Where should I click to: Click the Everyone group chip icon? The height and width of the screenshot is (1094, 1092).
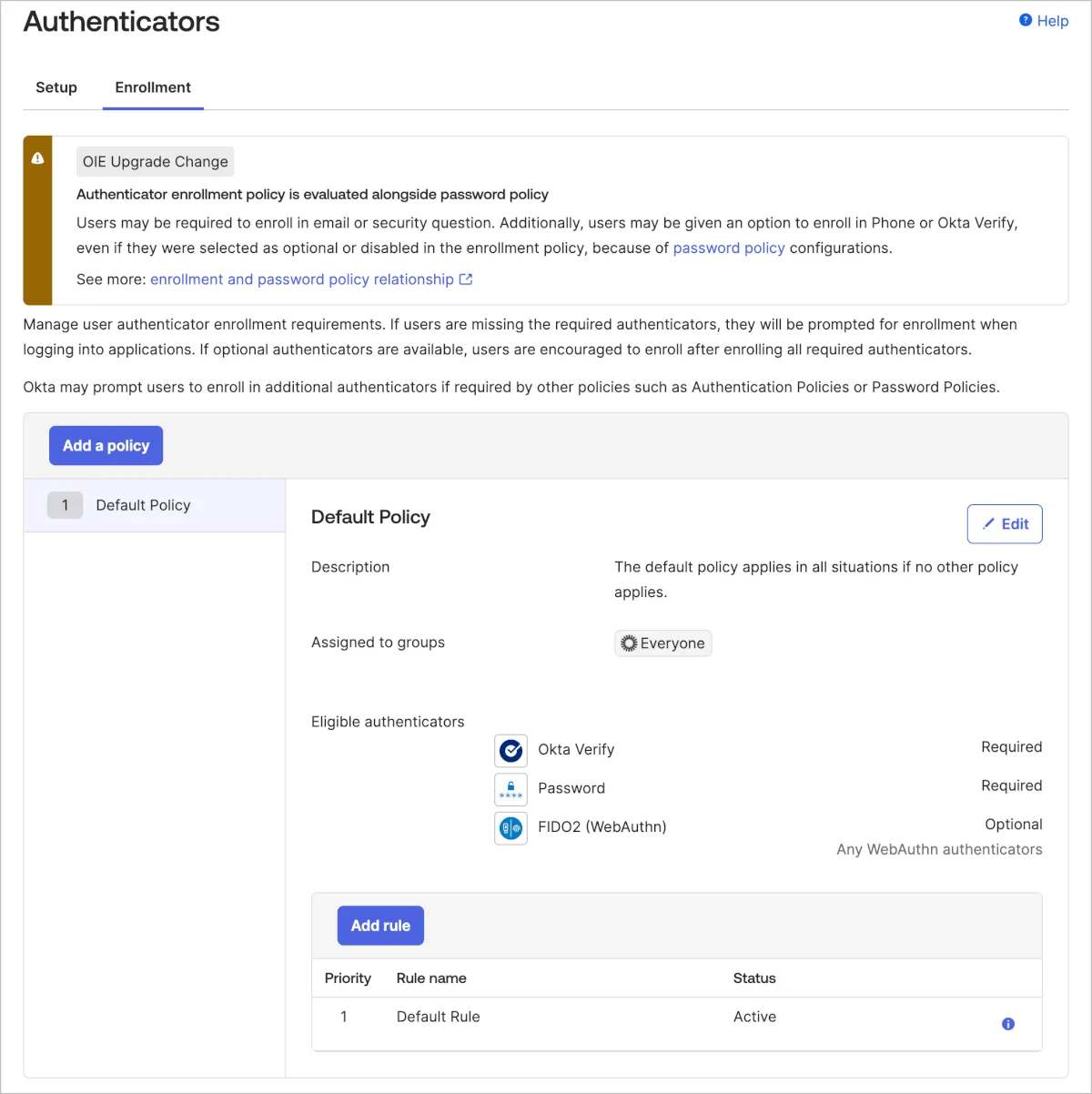pos(629,643)
